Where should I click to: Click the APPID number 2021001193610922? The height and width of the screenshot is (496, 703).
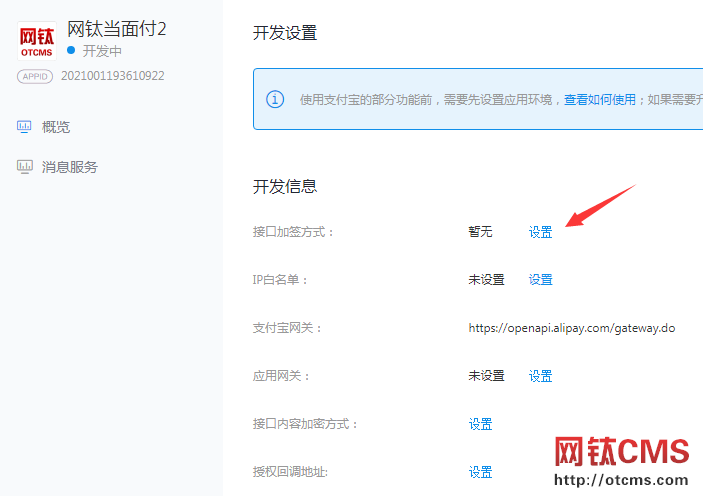[x=113, y=76]
